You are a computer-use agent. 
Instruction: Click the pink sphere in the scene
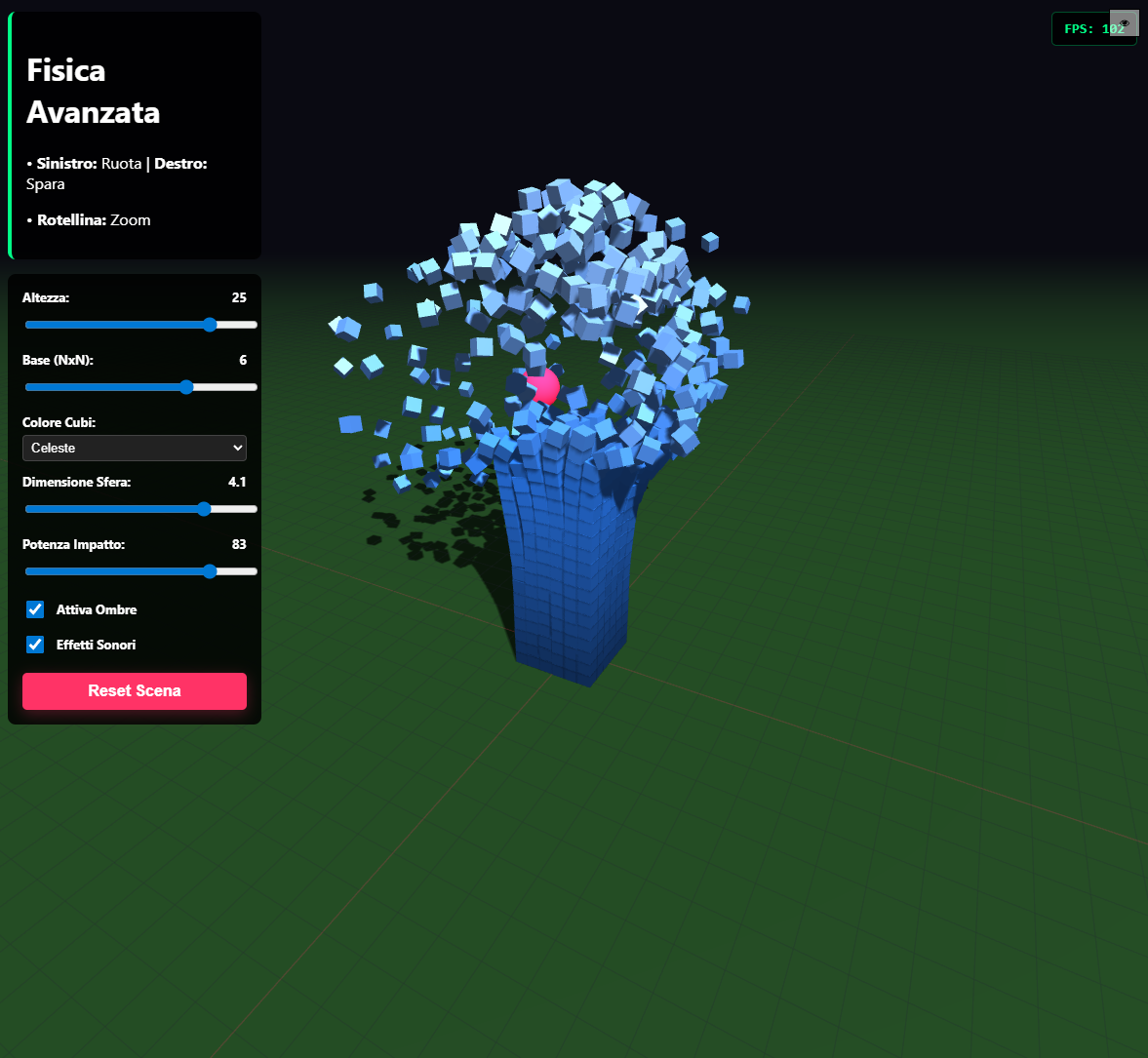click(544, 387)
